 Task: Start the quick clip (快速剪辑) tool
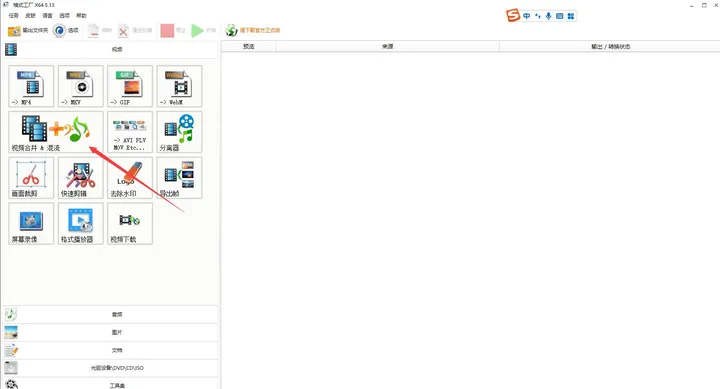pyautogui.click(x=81, y=178)
